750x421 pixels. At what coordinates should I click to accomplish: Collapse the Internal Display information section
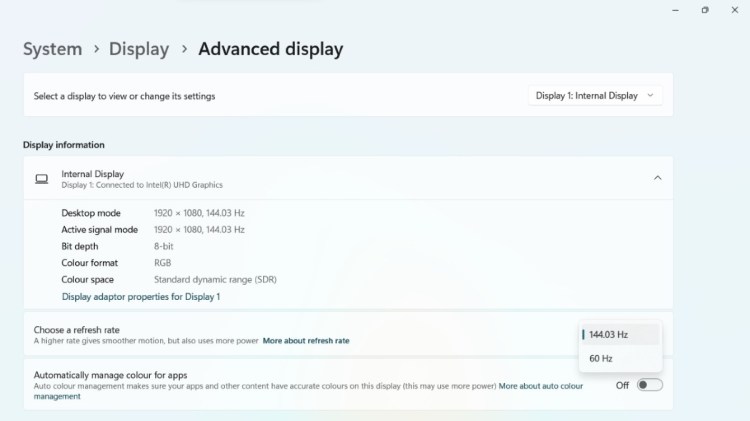(657, 178)
